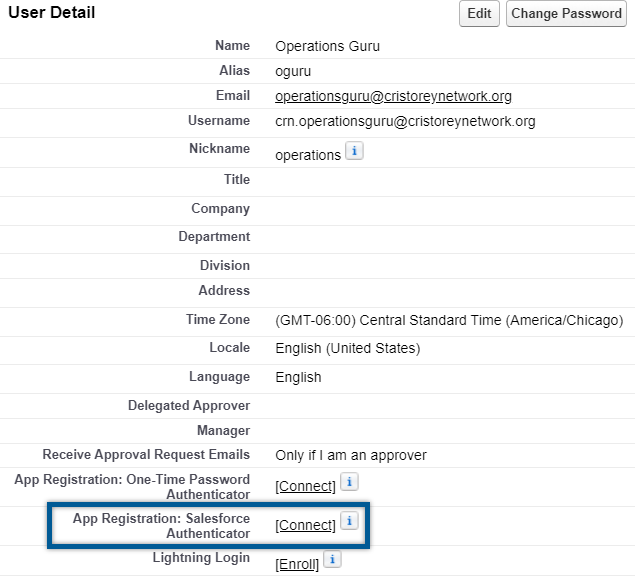The width and height of the screenshot is (635, 578).
Task: Select locale value English (United States)
Action: (348, 348)
